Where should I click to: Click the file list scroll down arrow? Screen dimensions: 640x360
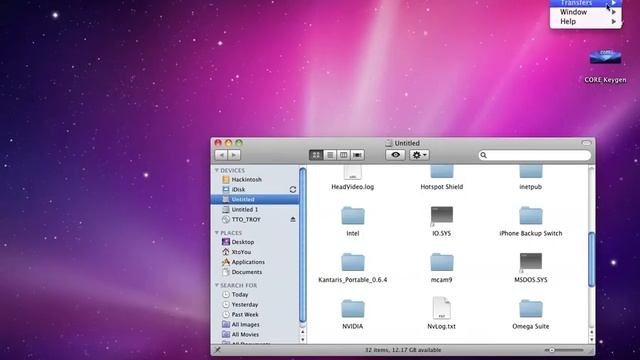click(x=591, y=340)
